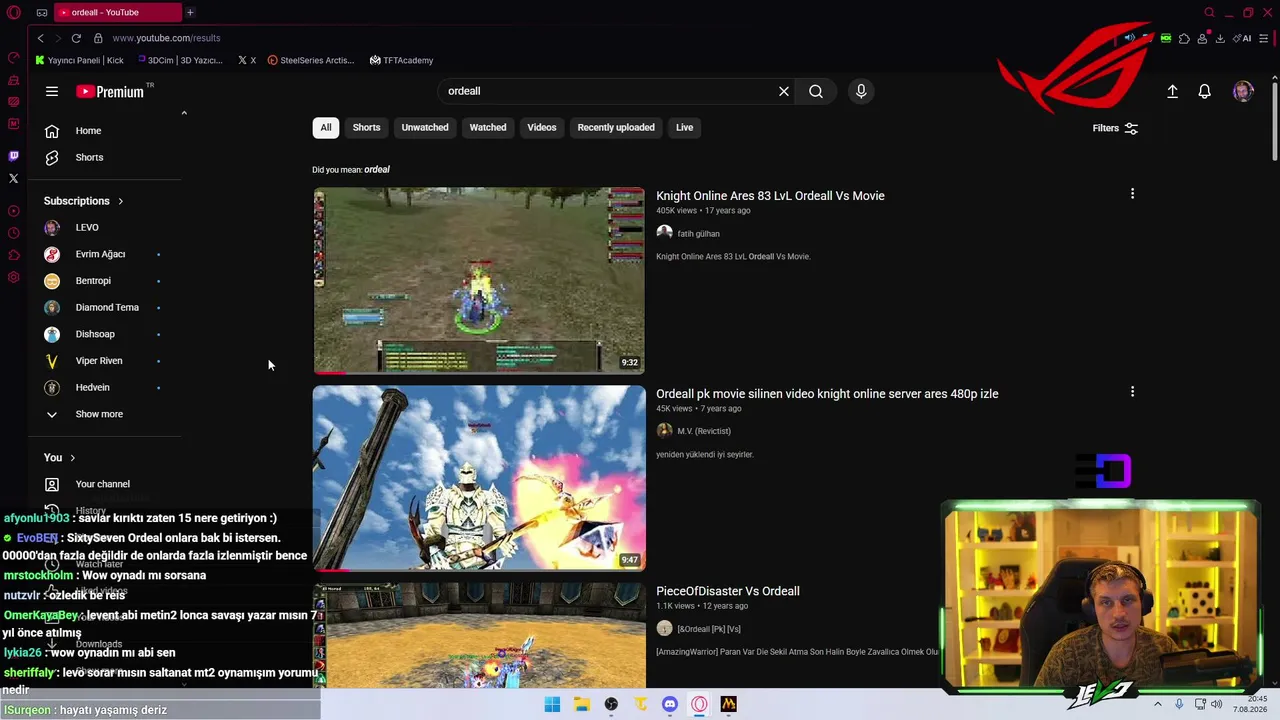Open Windows Start menu
The height and width of the screenshot is (720, 1280).
(x=552, y=704)
